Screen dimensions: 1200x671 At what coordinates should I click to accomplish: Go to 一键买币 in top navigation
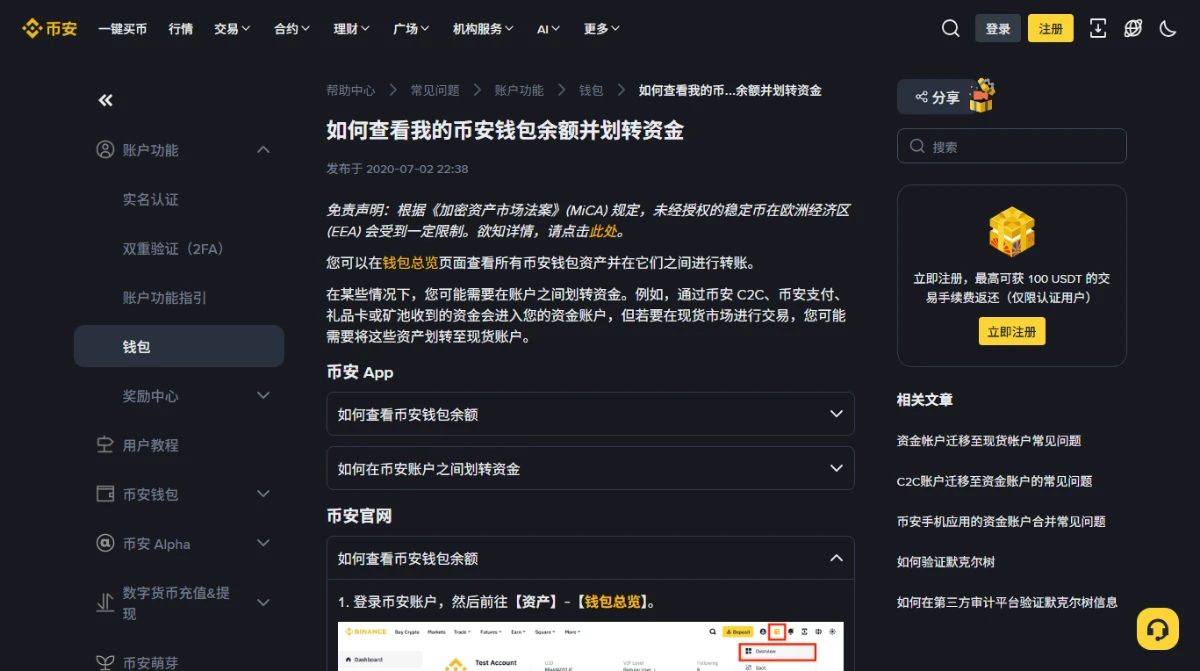(x=122, y=29)
